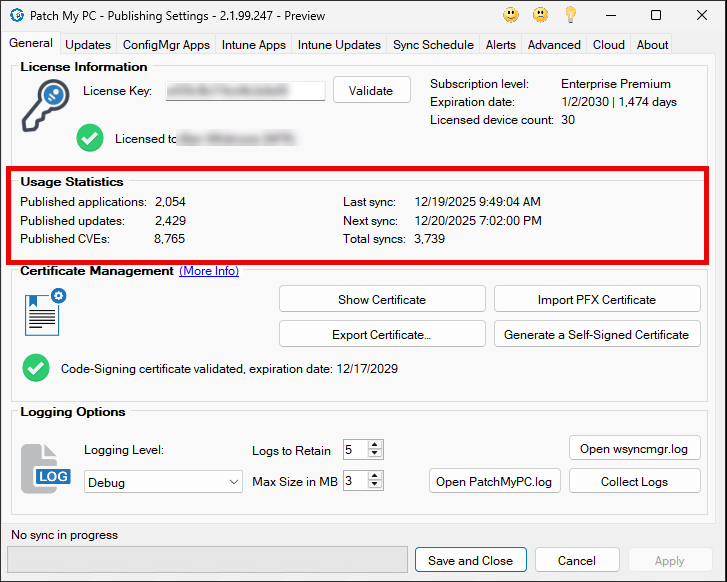Click Save and Close button
727x582 pixels.
(470, 561)
